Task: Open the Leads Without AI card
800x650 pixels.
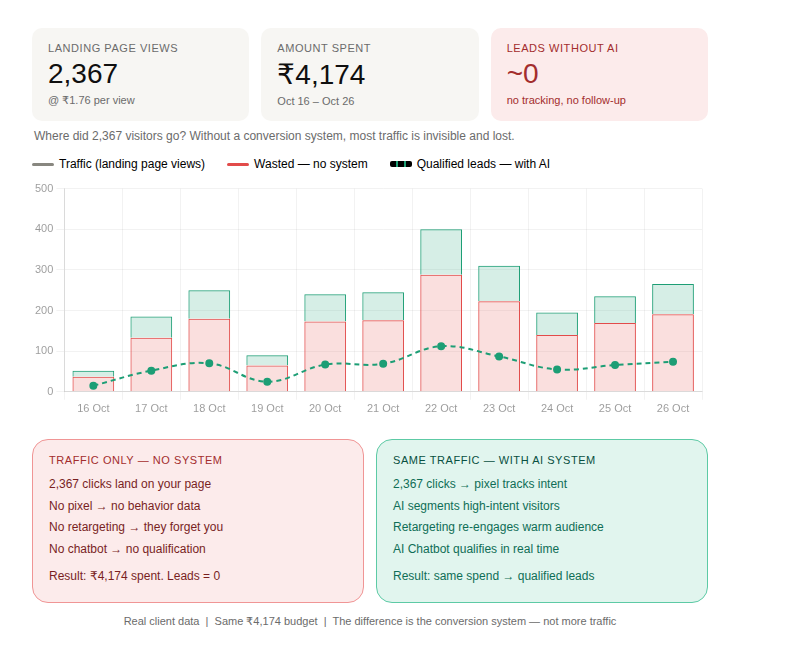Action: pos(599,74)
